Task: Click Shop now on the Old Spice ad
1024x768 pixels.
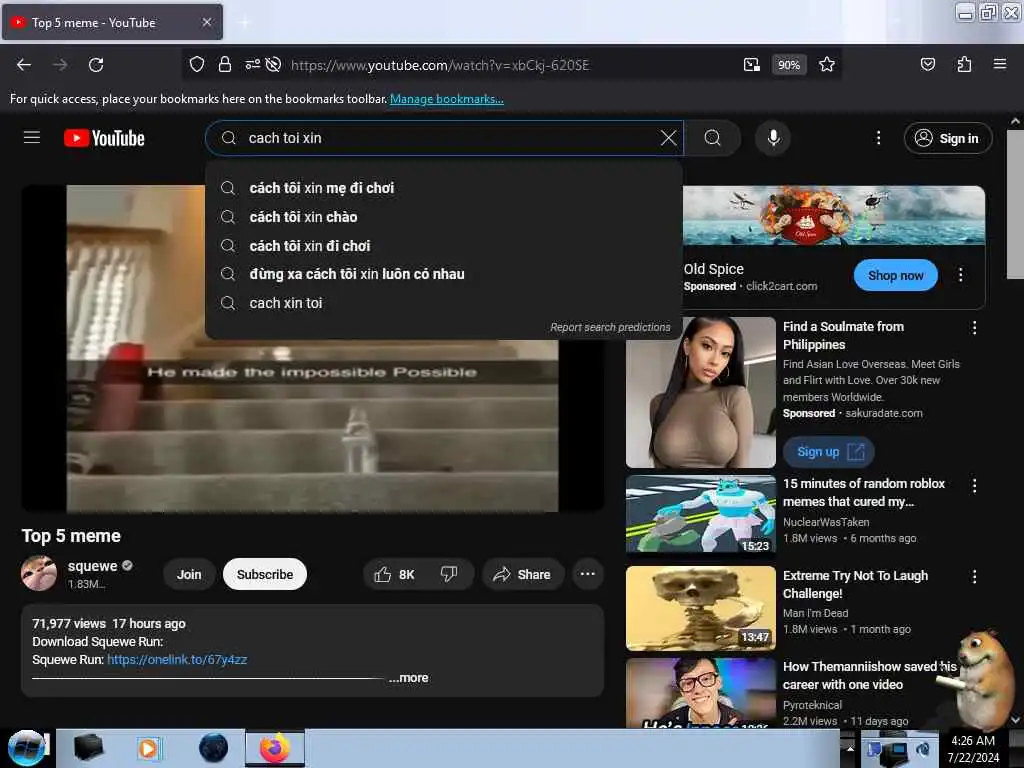Action: click(x=895, y=276)
